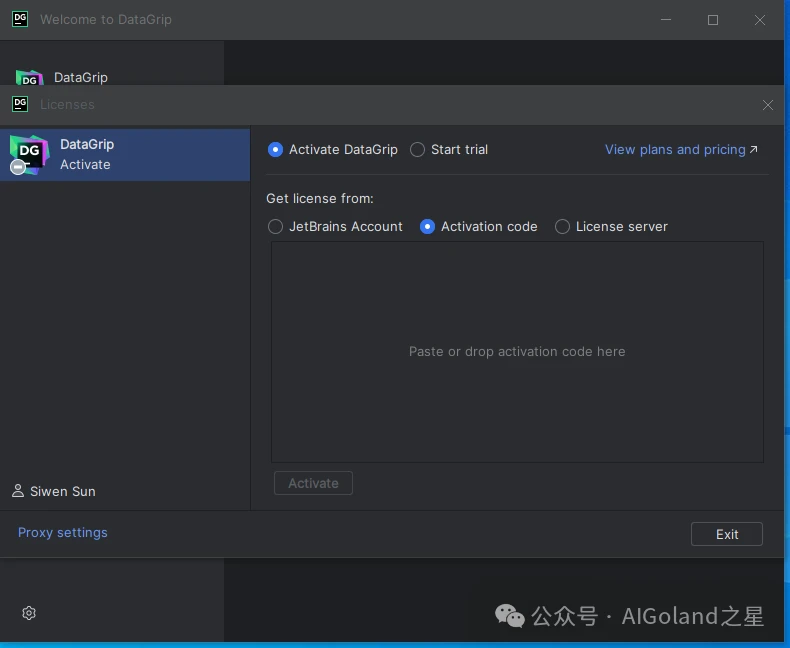Click the DG app icon in Welcome title bar
The width and height of the screenshot is (790, 648).
point(20,19)
